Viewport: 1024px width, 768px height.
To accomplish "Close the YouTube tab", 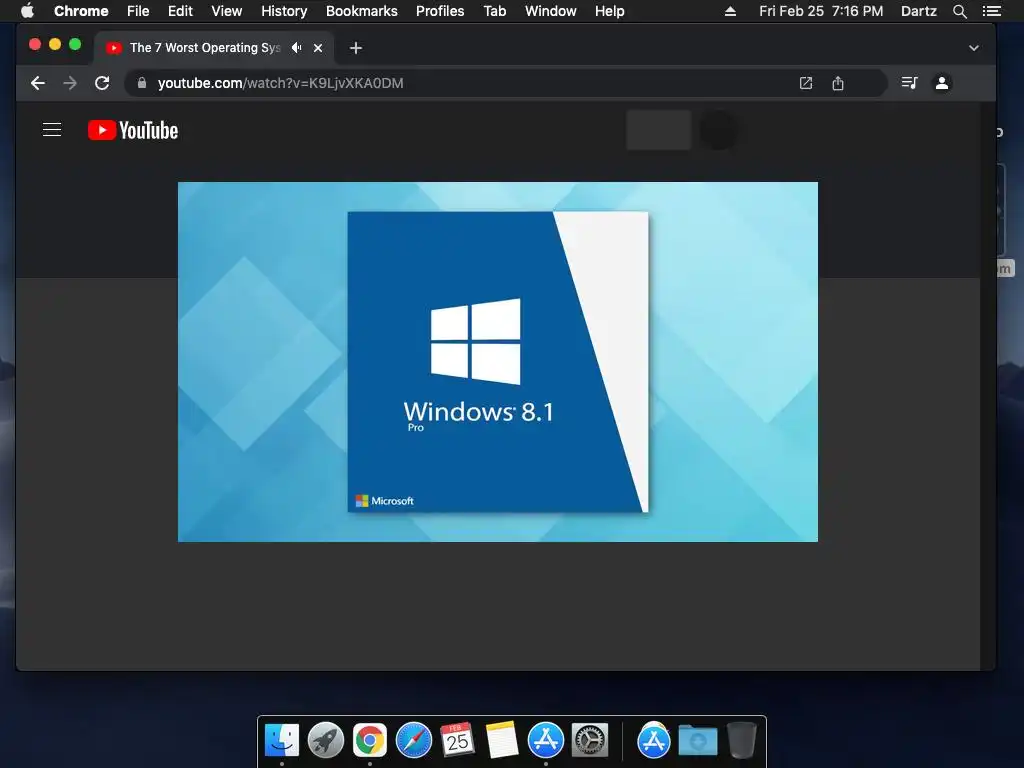I will [318, 48].
